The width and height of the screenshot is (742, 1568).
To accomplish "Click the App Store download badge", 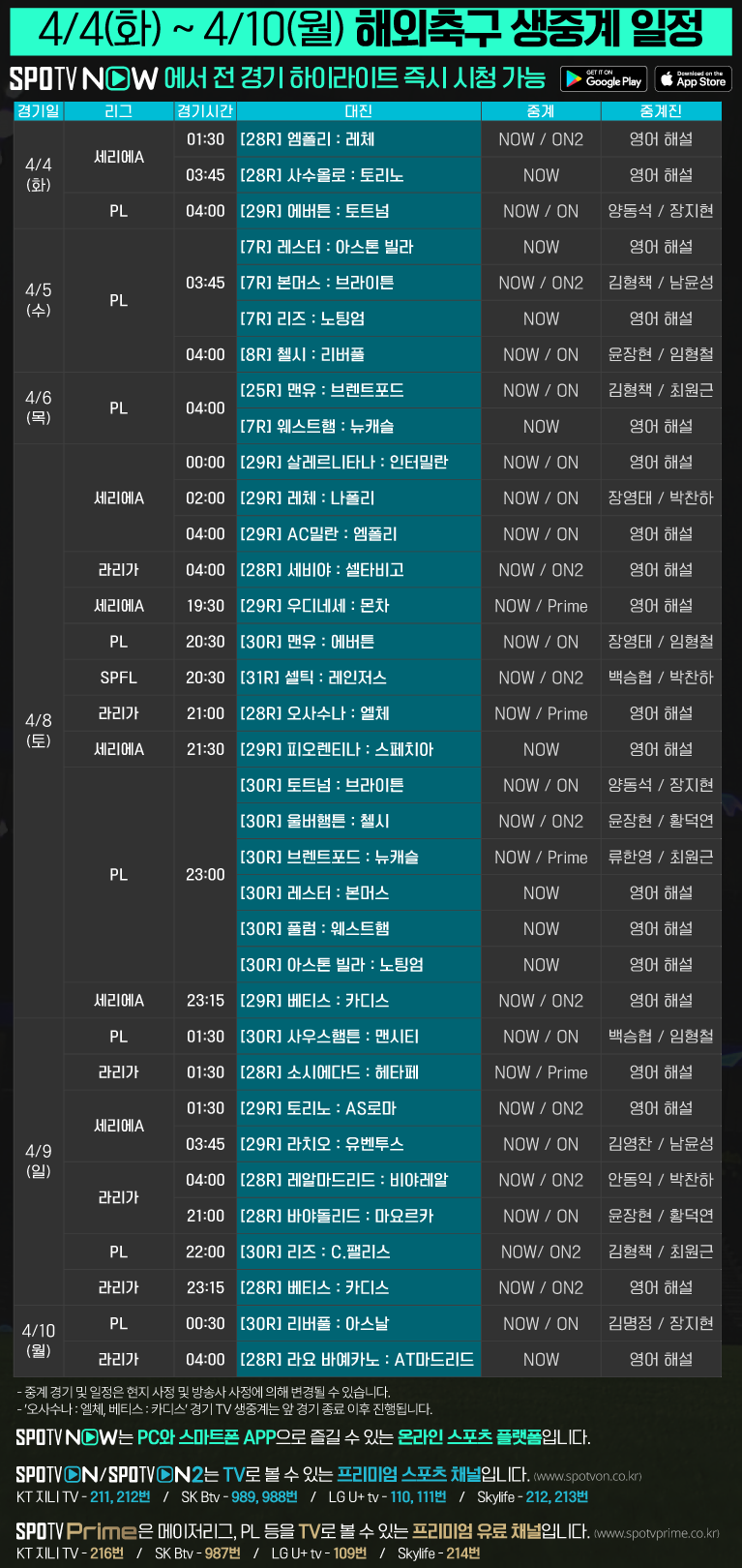I will [x=693, y=78].
